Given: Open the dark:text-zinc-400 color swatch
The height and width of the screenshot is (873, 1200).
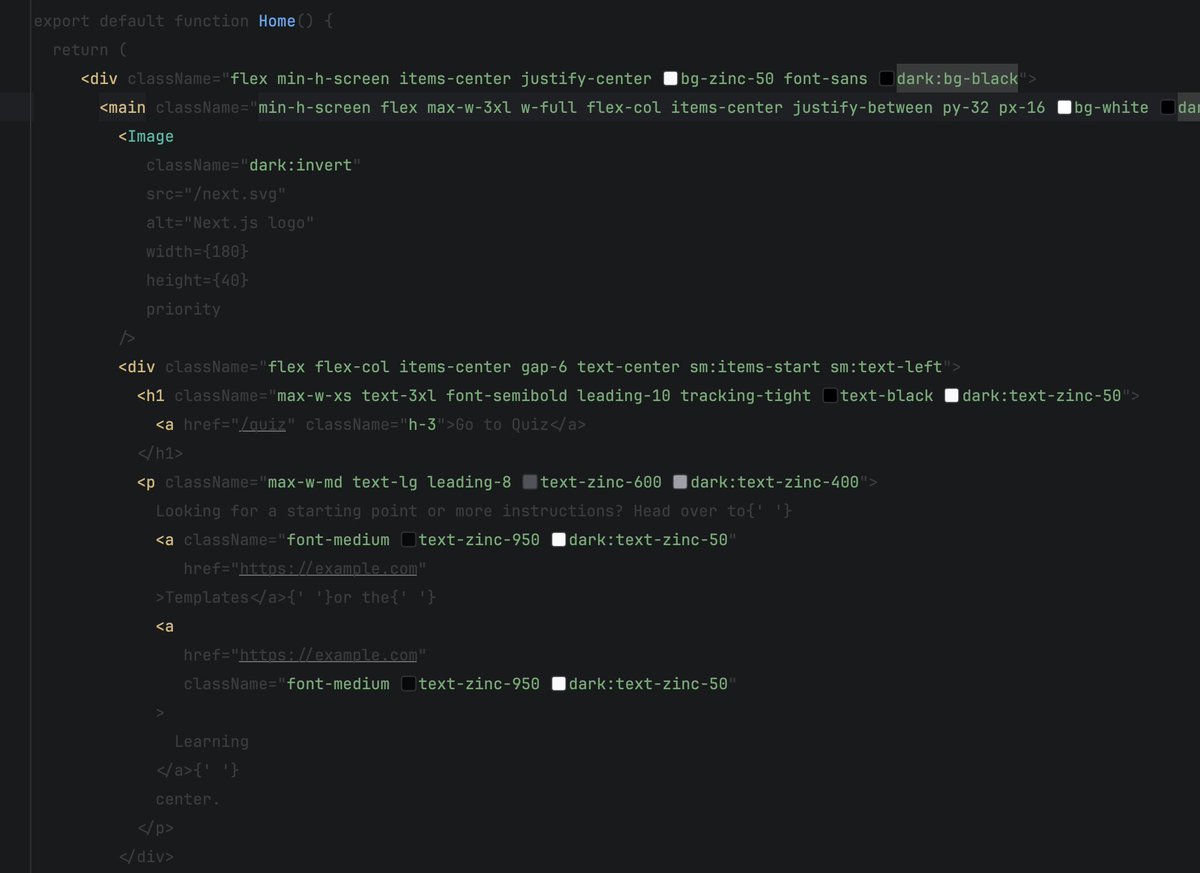Looking at the screenshot, I should coord(680,483).
